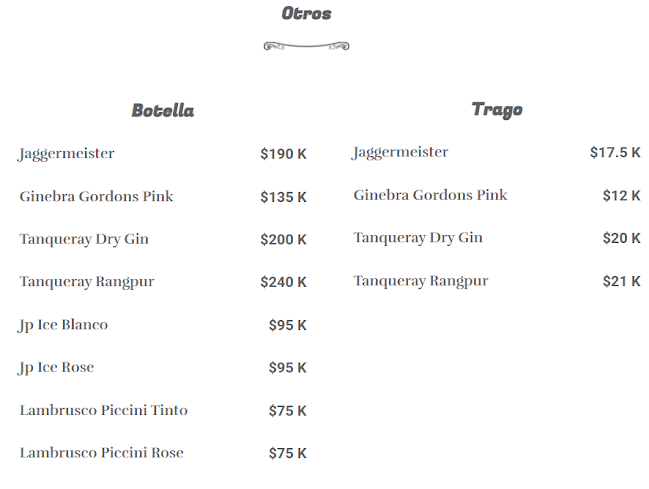
Task: Click the Jp Ice Rose item
Action: (56, 368)
